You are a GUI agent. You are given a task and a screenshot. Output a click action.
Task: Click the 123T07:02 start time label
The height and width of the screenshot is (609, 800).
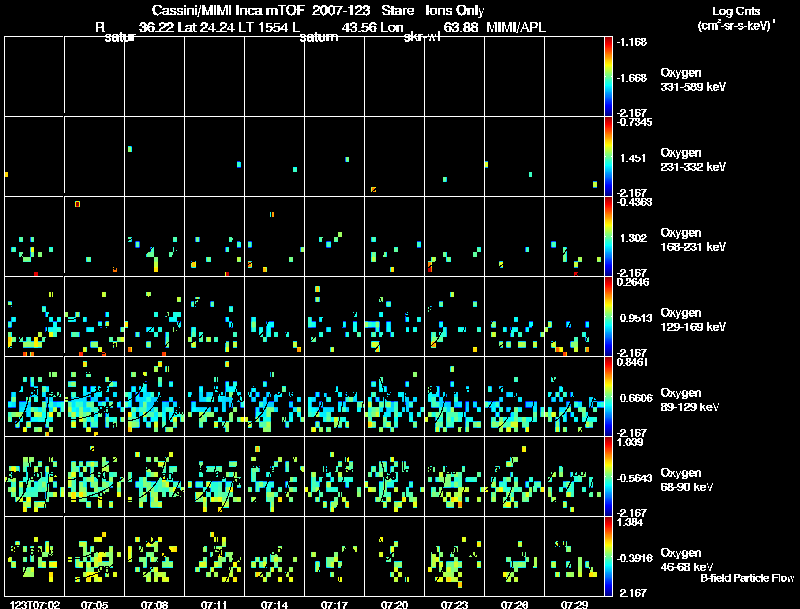click(x=33, y=604)
